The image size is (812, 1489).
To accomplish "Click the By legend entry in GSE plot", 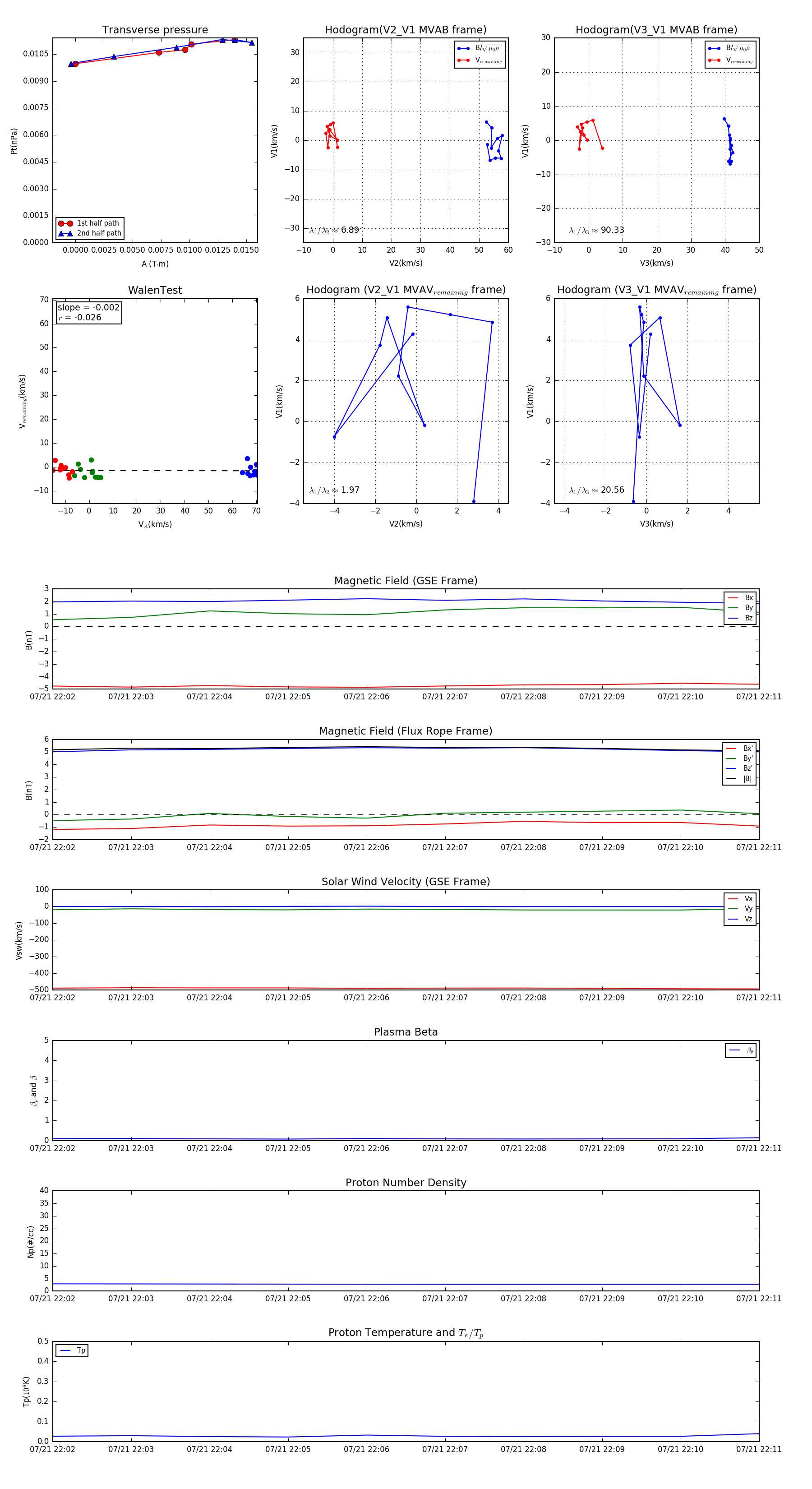I will [x=740, y=607].
